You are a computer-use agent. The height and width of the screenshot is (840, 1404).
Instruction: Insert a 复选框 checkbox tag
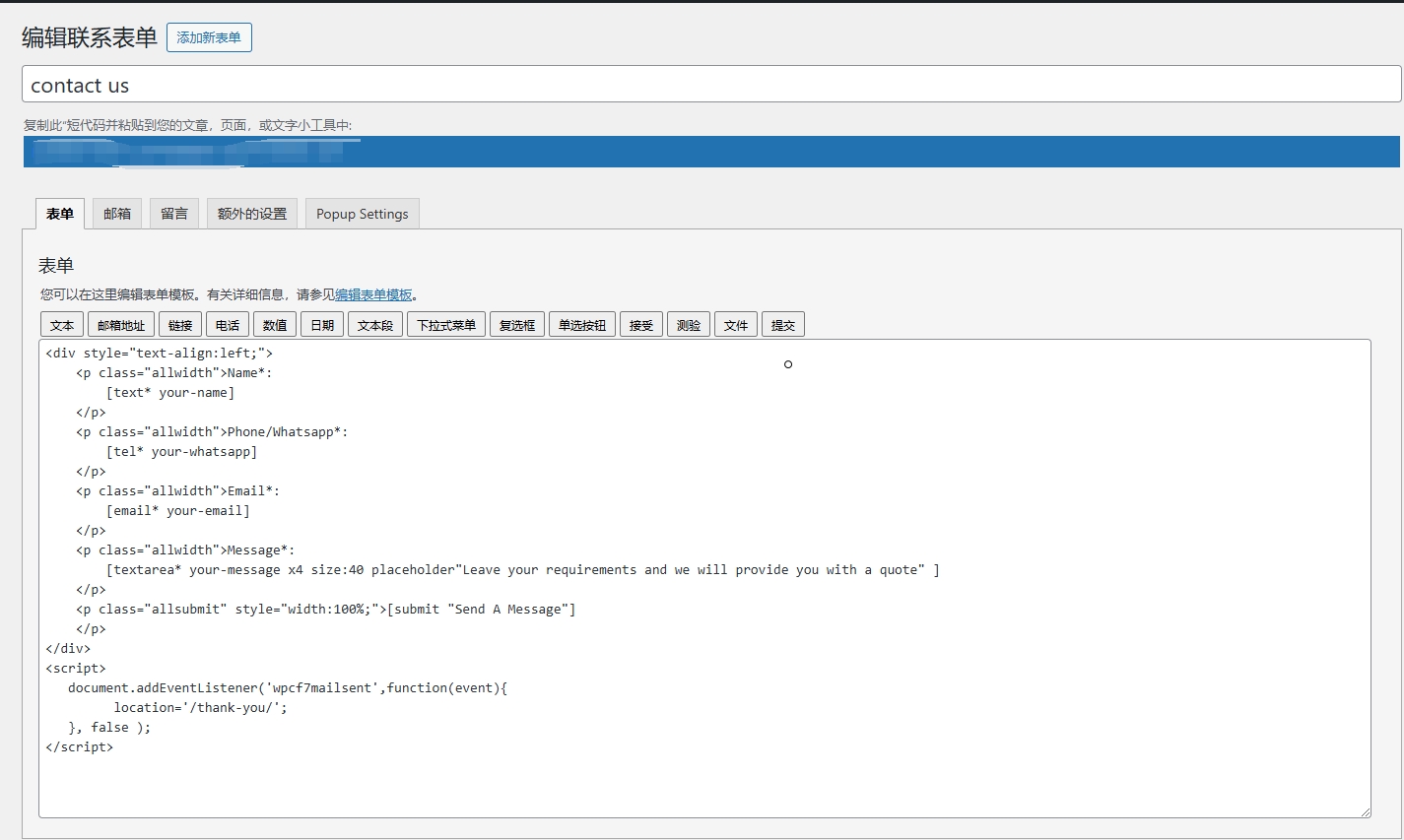[x=517, y=325]
